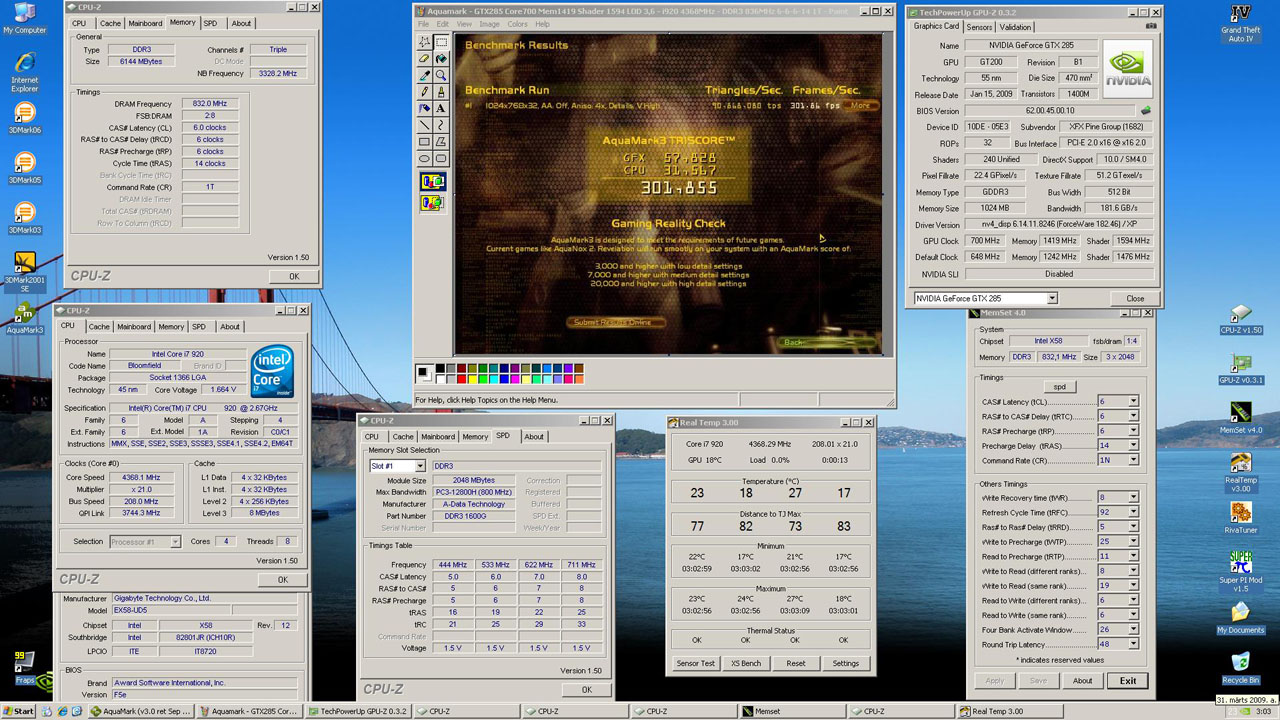Pick the yellow color swatch in Paint palette
Screen dimensions: 1280x720
tap(472, 379)
